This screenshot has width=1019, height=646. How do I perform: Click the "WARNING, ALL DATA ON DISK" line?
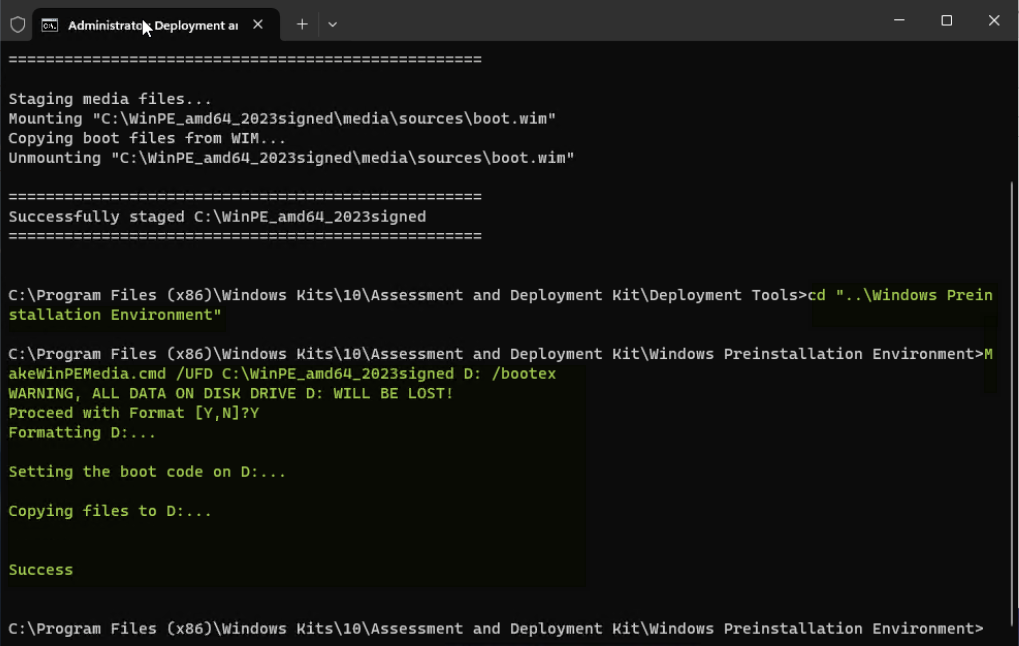point(230,393)
